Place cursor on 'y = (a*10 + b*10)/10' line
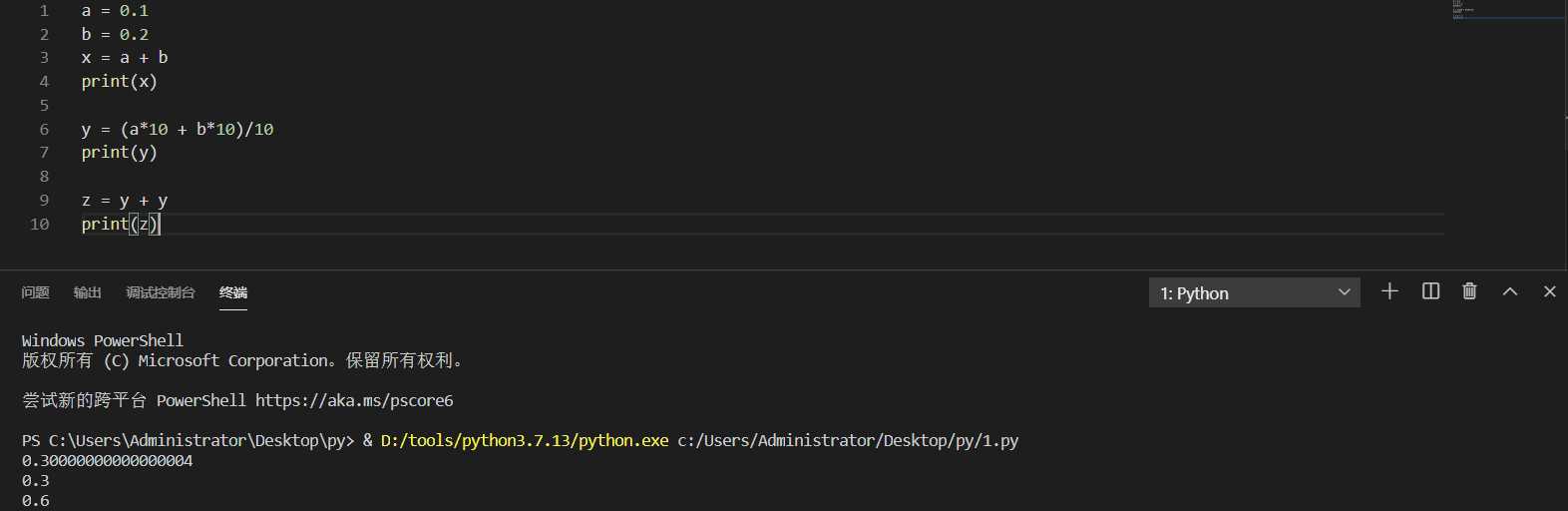Image resolution: width=1568 pixels, height=511 pixels. click(x=178, y=129)
